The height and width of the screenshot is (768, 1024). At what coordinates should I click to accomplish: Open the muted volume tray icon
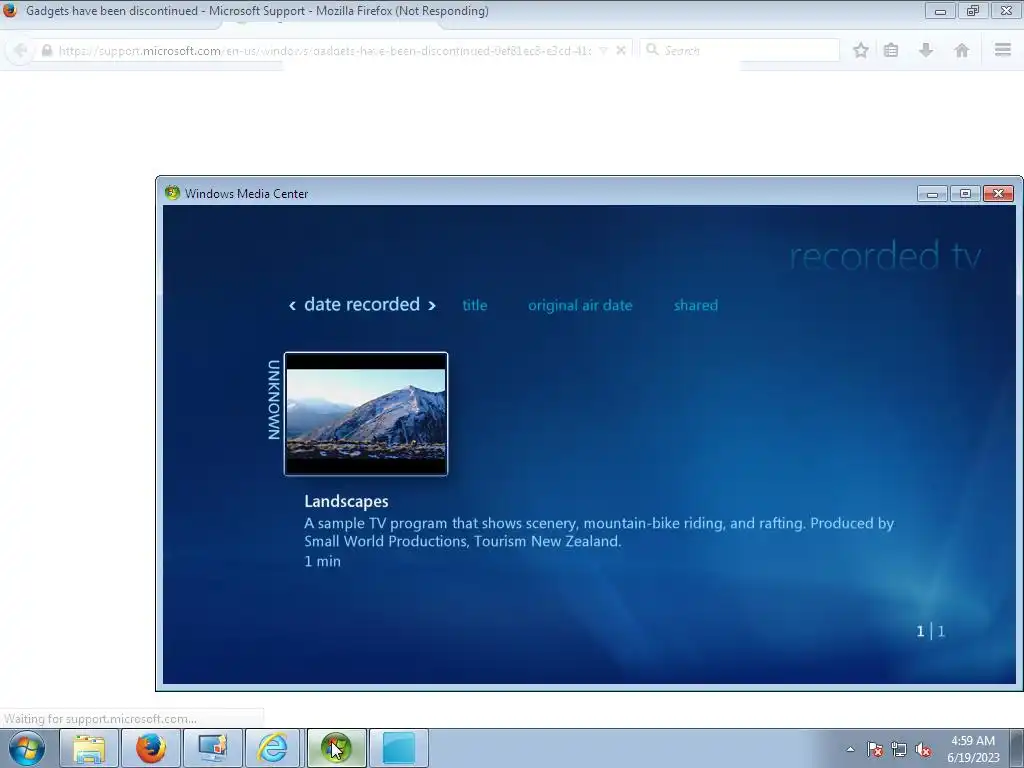click(x=923, y=749)
